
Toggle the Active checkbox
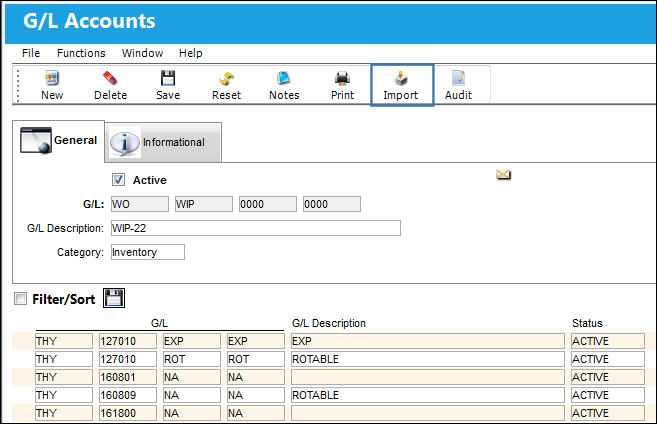118,180
